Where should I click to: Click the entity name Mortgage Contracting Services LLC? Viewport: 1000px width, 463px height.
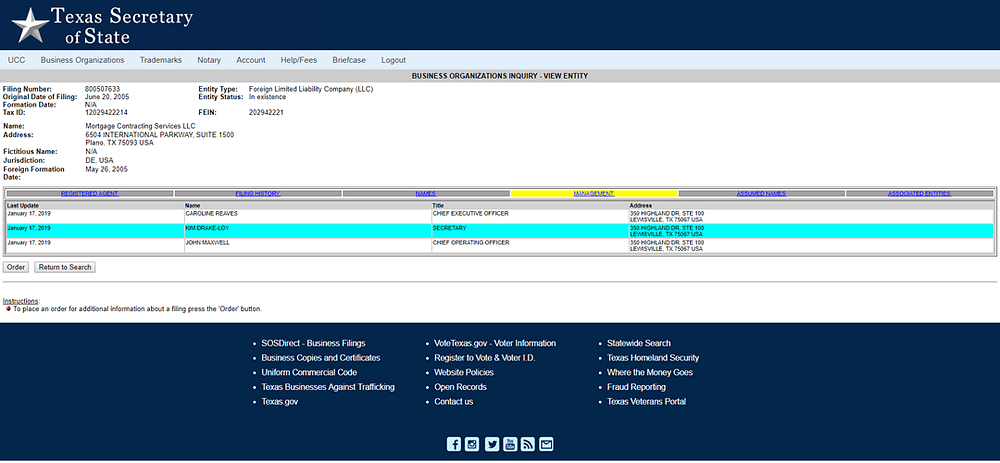tap(140, 126)
